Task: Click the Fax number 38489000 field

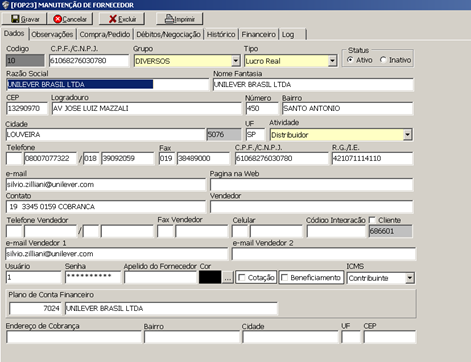Action: [203, 158]
